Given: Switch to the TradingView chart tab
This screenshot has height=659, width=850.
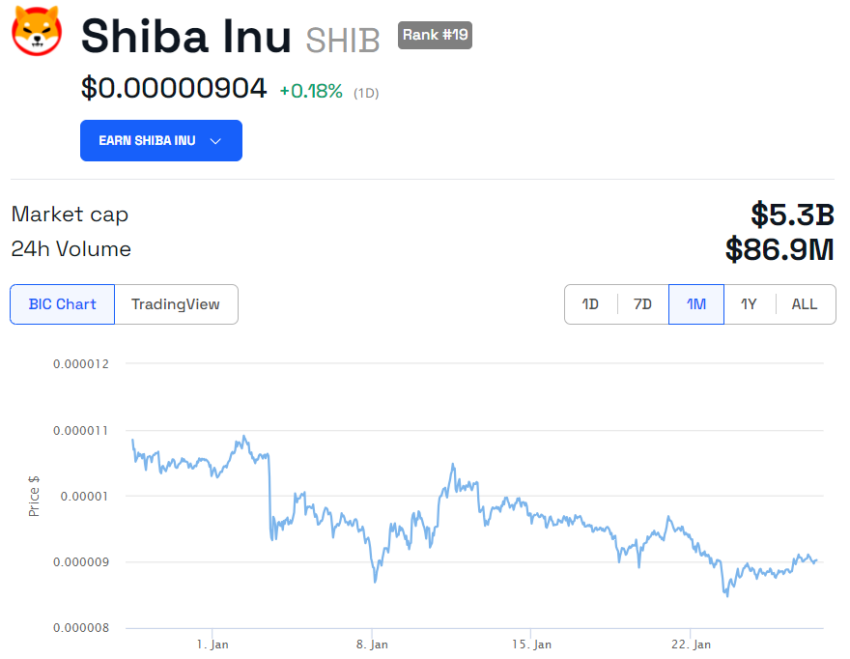Looking at the screenshot, I should 176,304.
